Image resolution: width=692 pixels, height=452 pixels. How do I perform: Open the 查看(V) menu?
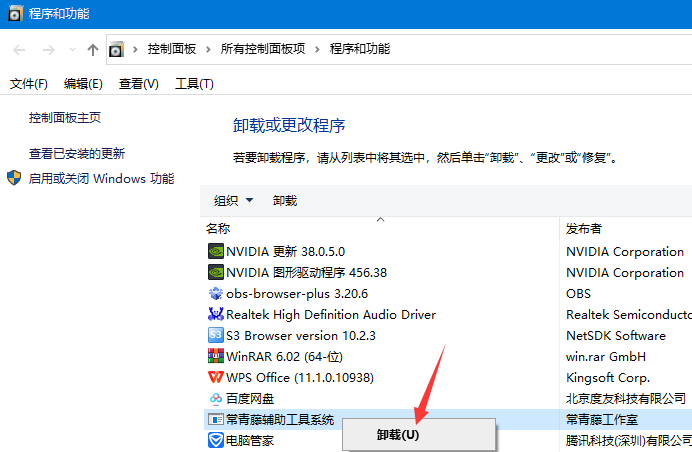click(139, 83)
